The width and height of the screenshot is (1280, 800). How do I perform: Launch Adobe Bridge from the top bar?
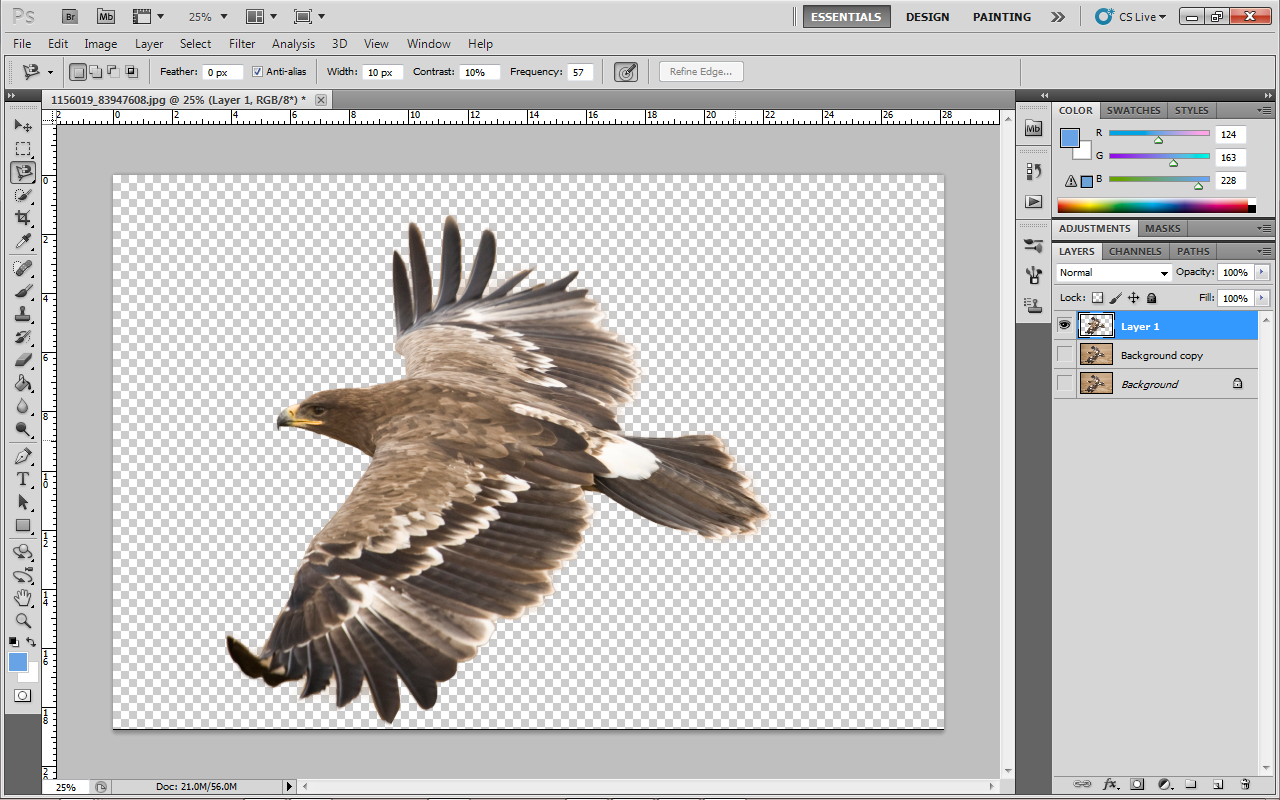tap(69, 17)
